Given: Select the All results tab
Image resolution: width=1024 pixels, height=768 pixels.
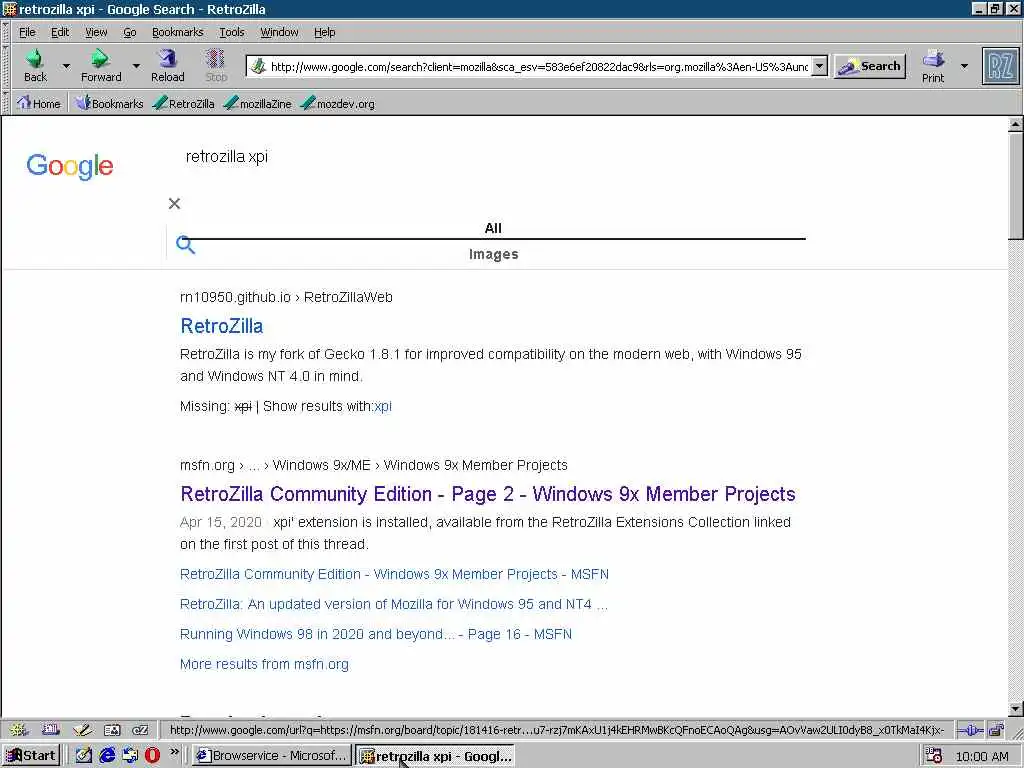Looking at the screenshot, I should tap(493, 228).
